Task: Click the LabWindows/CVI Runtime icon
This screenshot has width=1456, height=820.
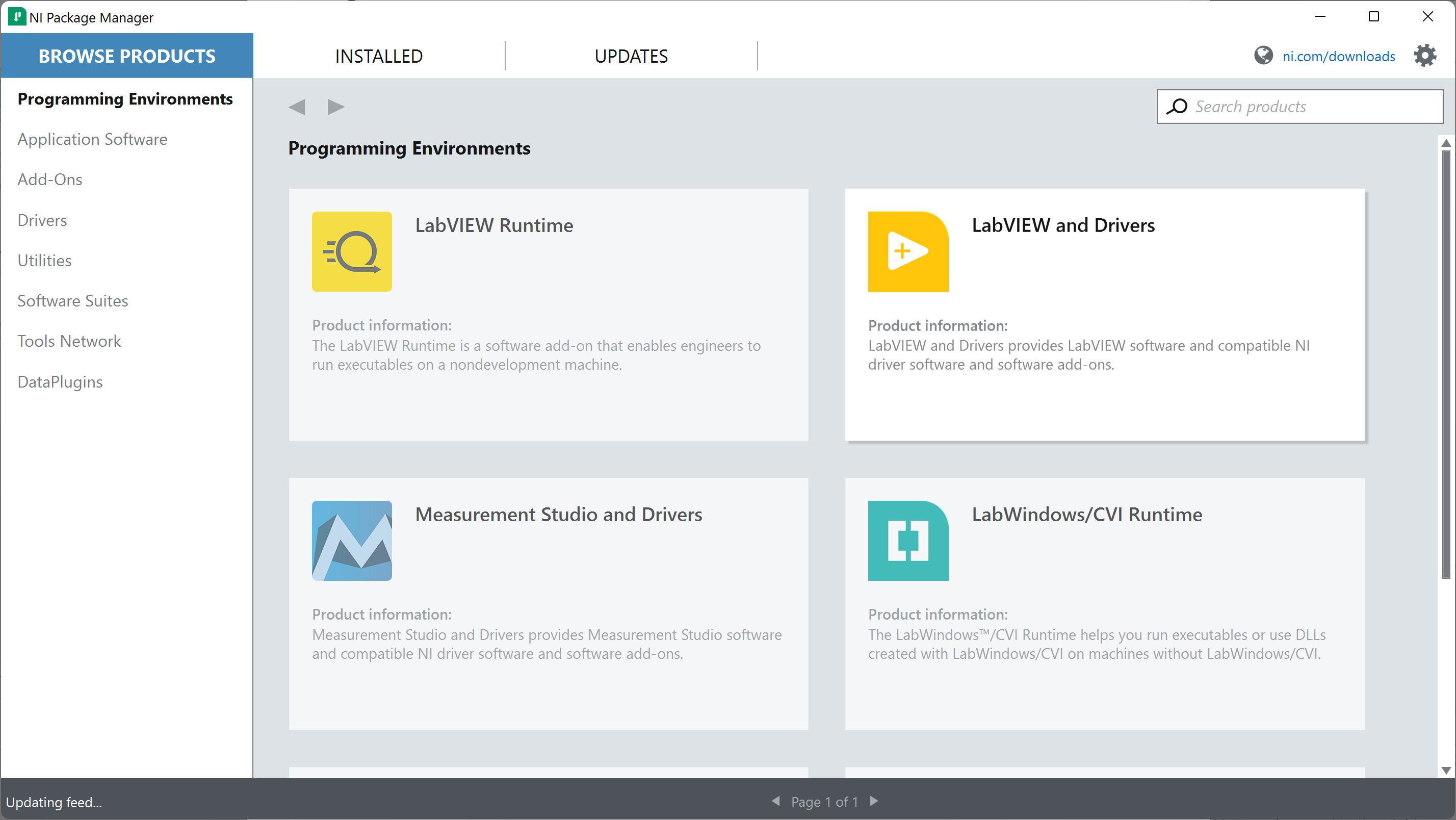Action: 908,540
